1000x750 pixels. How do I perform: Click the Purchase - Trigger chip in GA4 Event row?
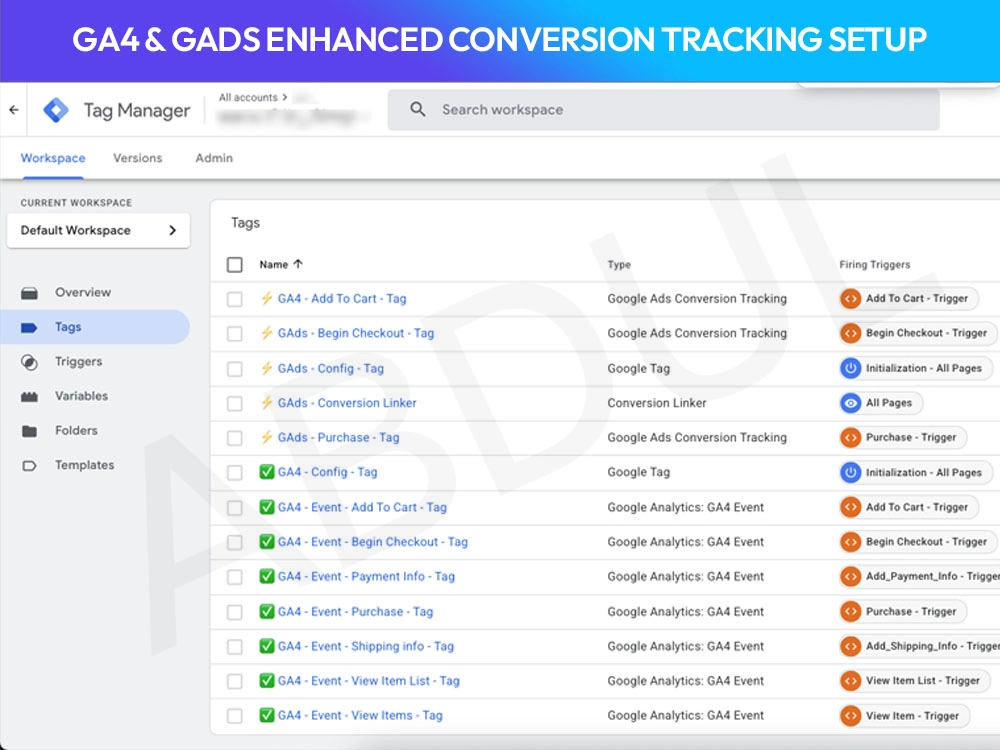(x=903, y=612)
